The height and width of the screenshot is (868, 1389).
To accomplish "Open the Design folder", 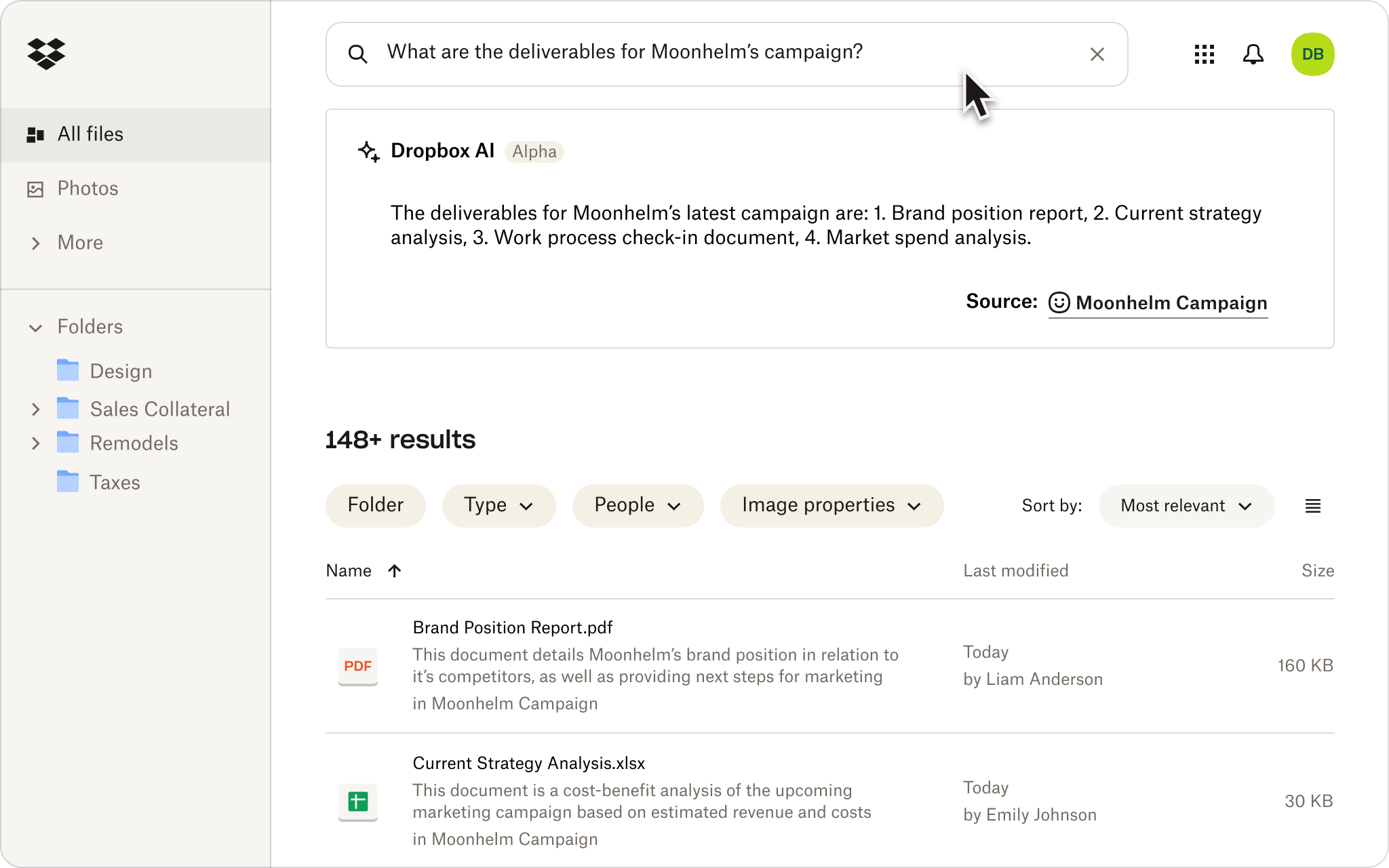I will 121,371.
